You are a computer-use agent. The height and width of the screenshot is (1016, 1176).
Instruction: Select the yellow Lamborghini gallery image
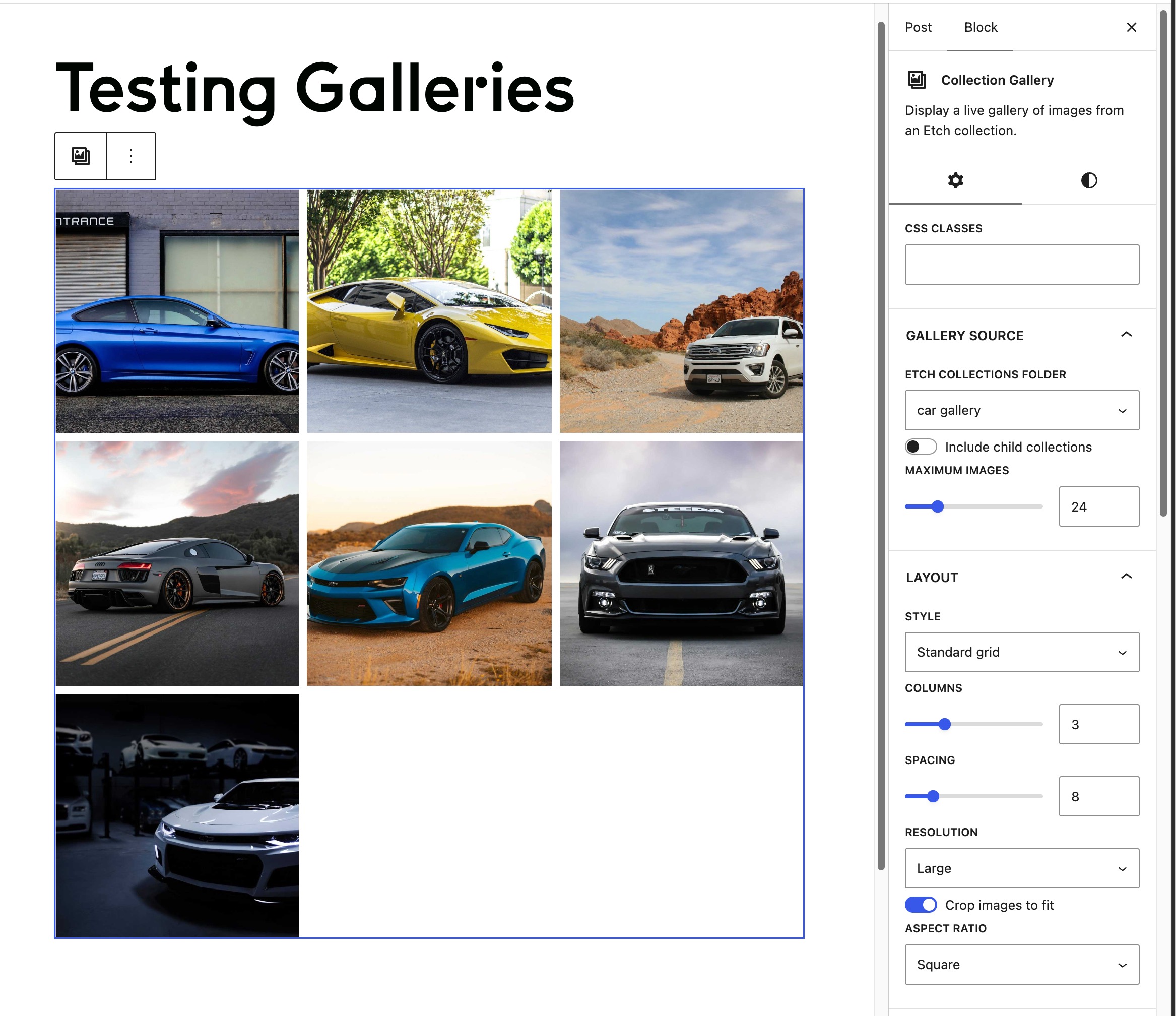(x=429, y=311)
